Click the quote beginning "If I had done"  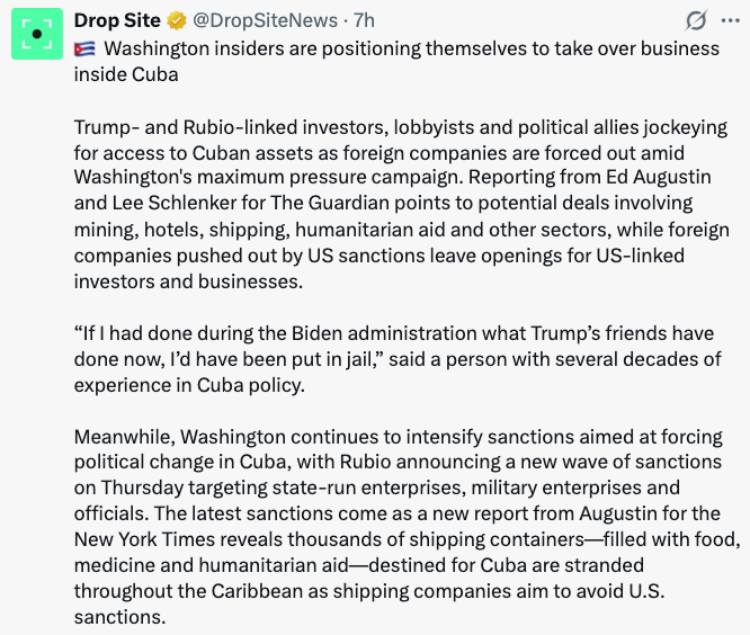tap(397, 360)
